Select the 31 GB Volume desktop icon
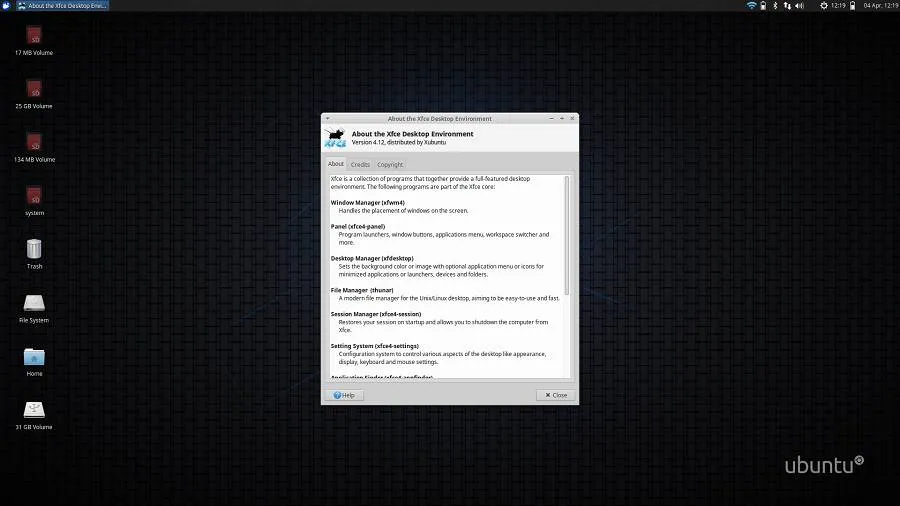The height and width of the screenshot is (506, 900). tap(34, 410)
